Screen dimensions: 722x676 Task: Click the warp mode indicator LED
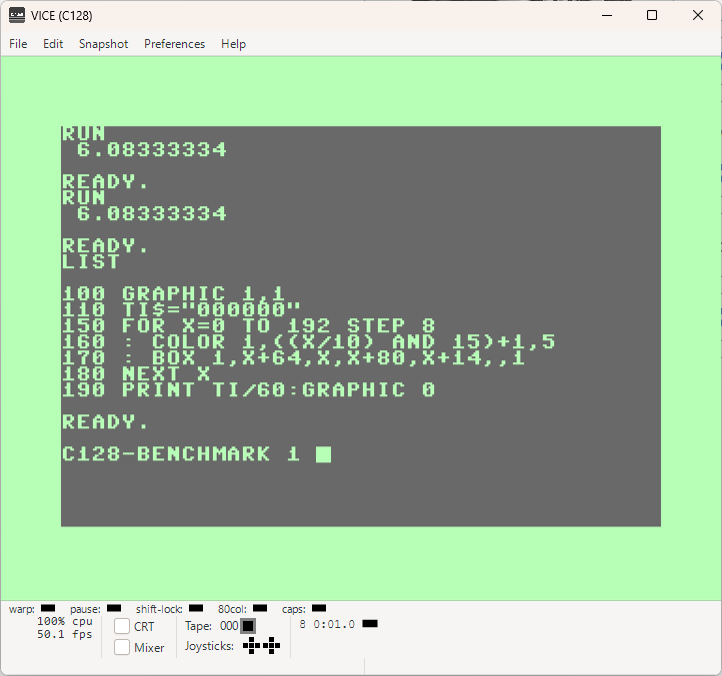click(x=48, y=608)
